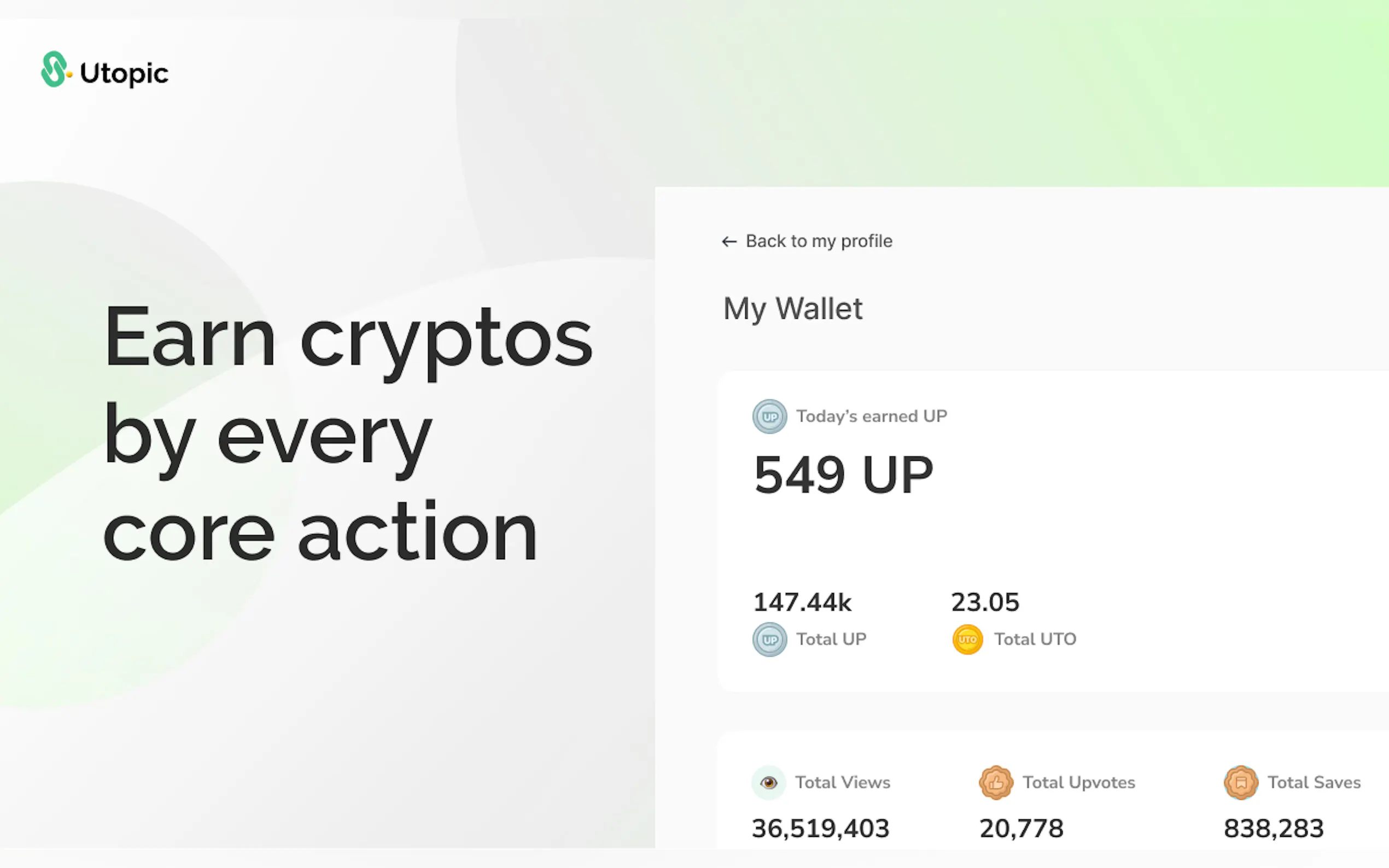
Task: Select the 549 UP earned amount
Action: click(x=843, y=475)
